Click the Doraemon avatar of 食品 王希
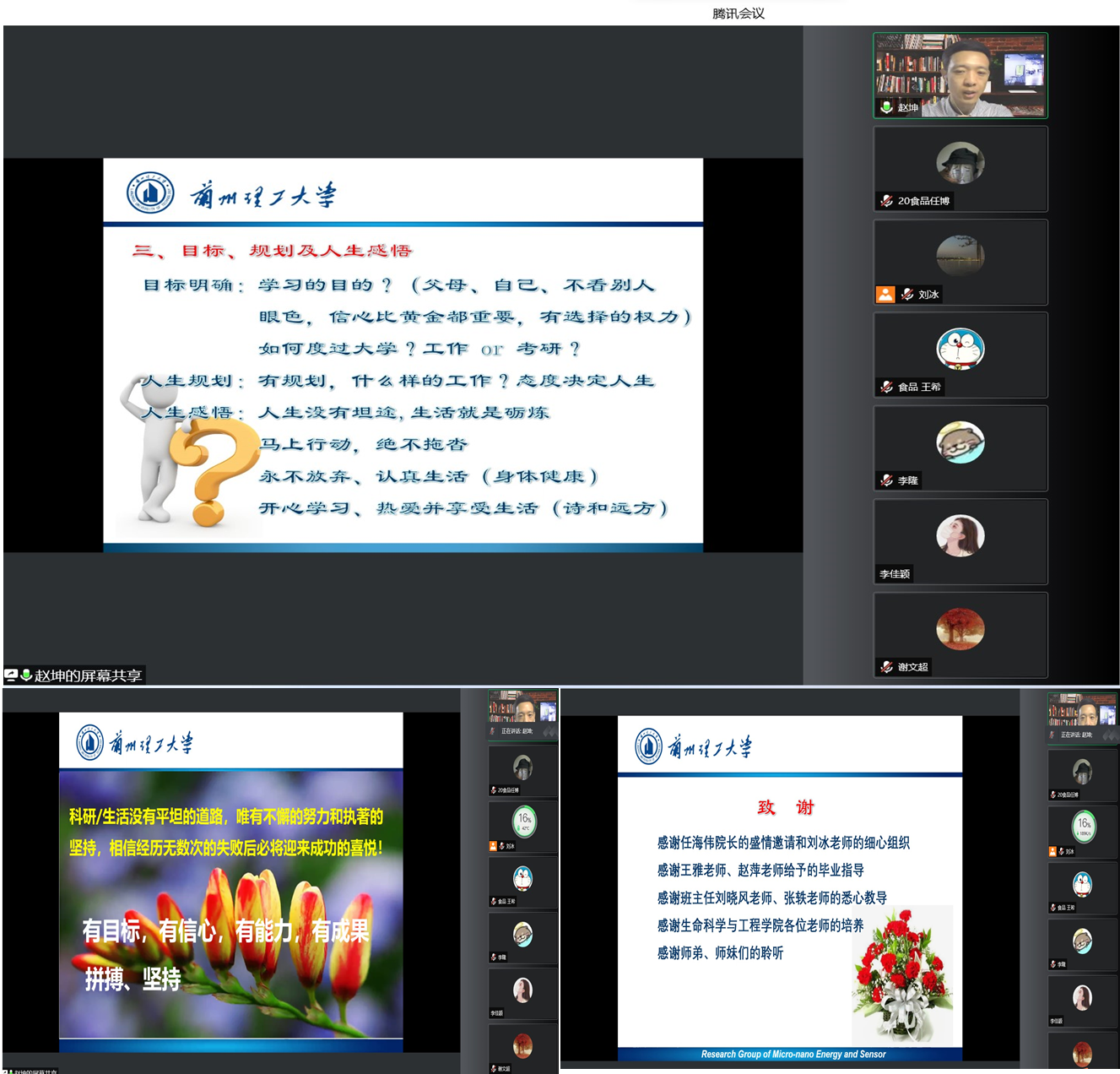1120x1074 pixels. click(x=960, y=349)
